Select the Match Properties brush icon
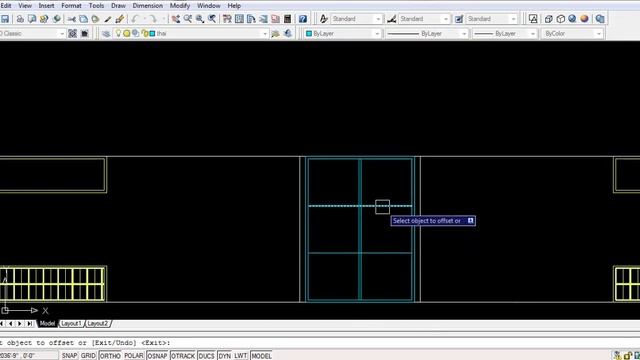Viewport: 640px width, 360px height. click(x=107, y=19)
